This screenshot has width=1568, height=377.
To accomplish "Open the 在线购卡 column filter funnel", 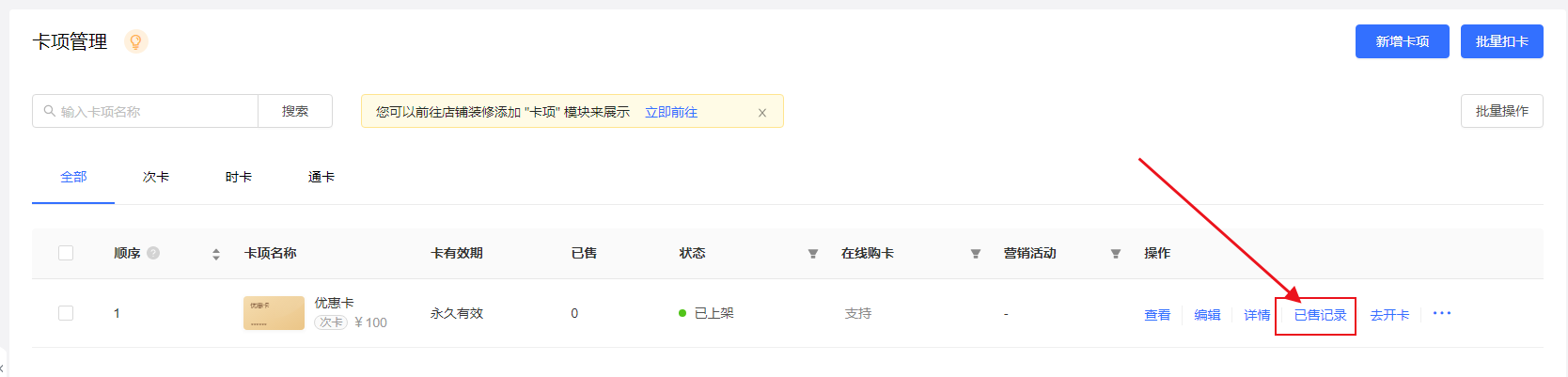I will click(x=976, y=254).
